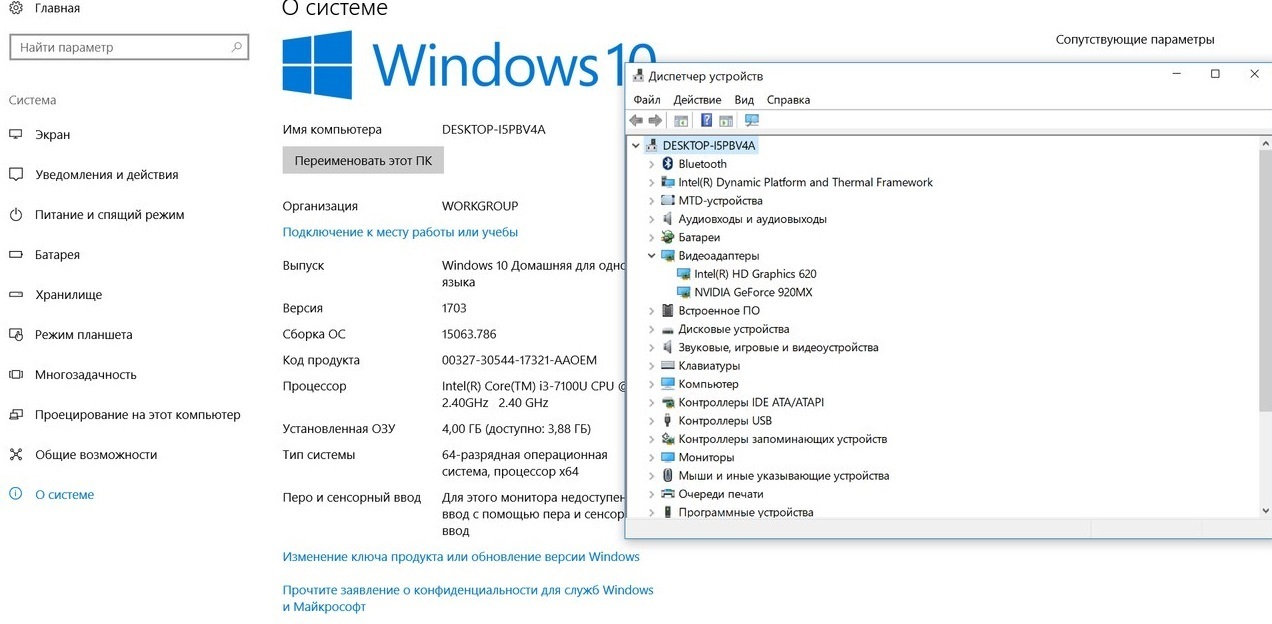1272x624 pixels.
Task: Click the Питание и спящий режим power icon
Action: tap(16, 215)
